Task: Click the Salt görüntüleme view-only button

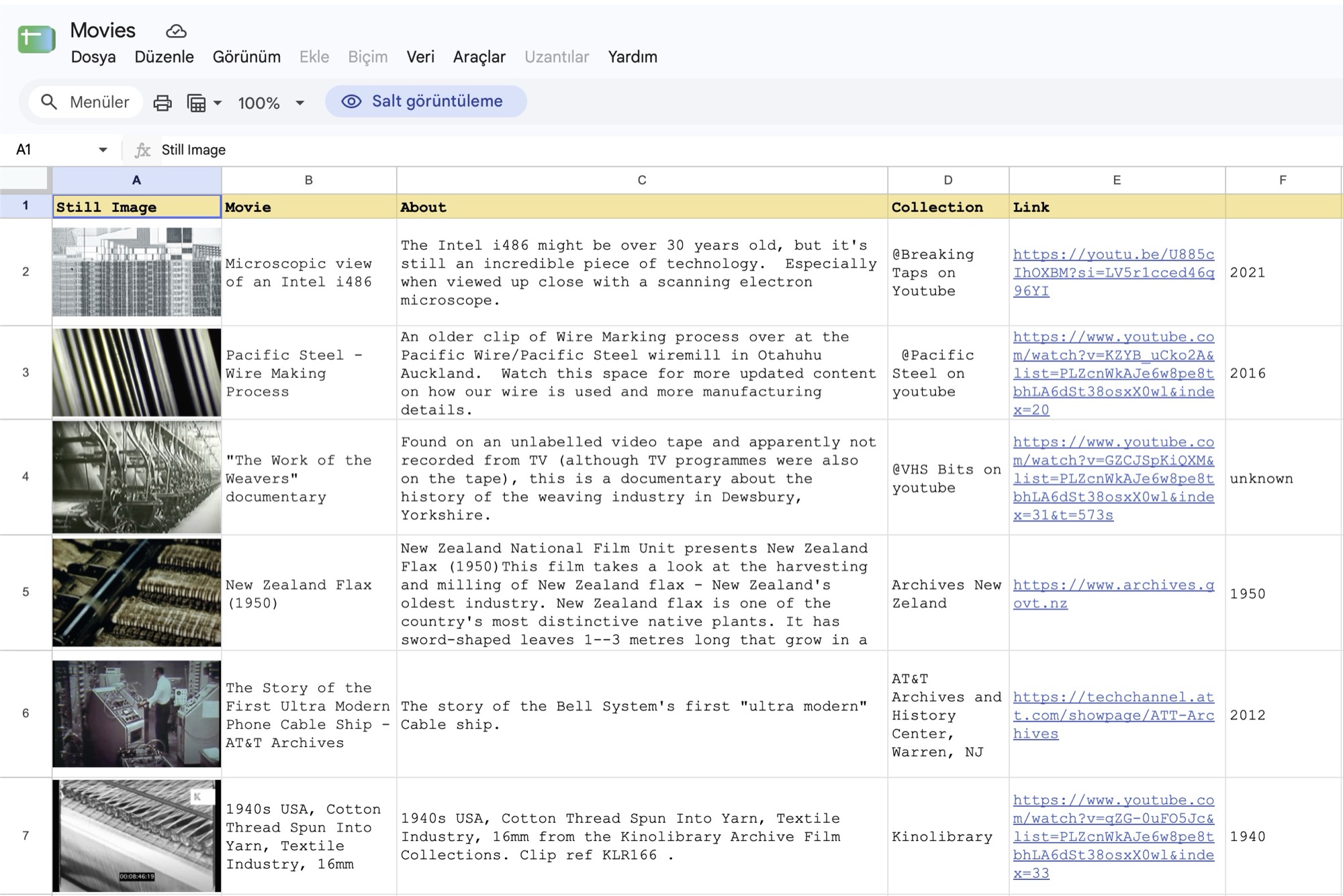Action: (426, 101)
